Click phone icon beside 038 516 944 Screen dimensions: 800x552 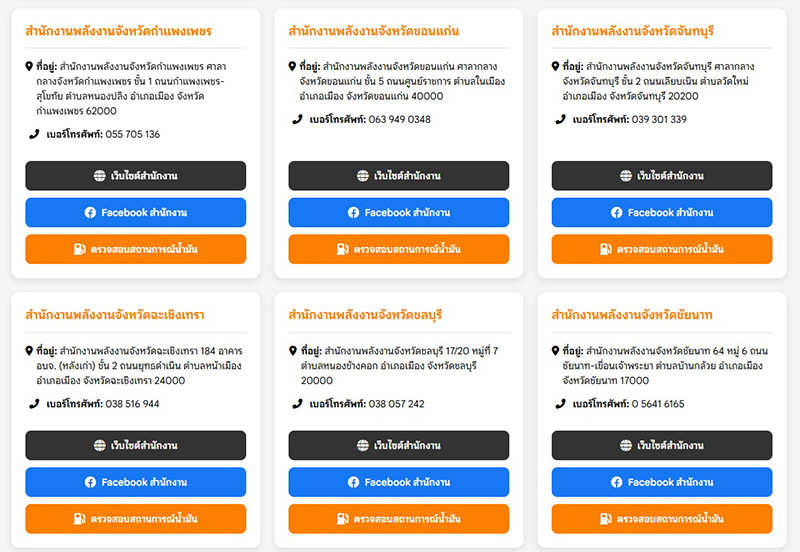tap(34, 404)
